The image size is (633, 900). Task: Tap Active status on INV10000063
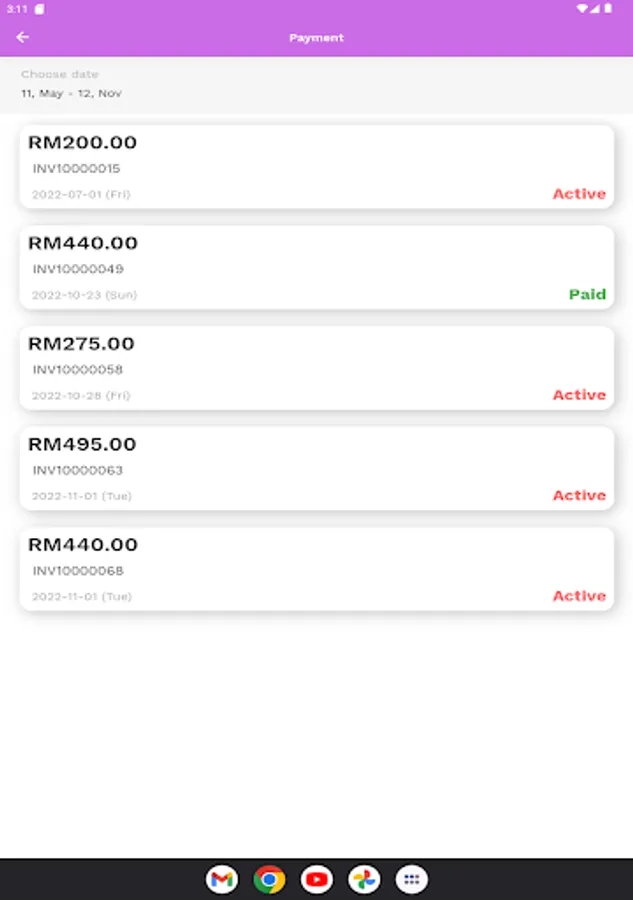pos(579,495)
